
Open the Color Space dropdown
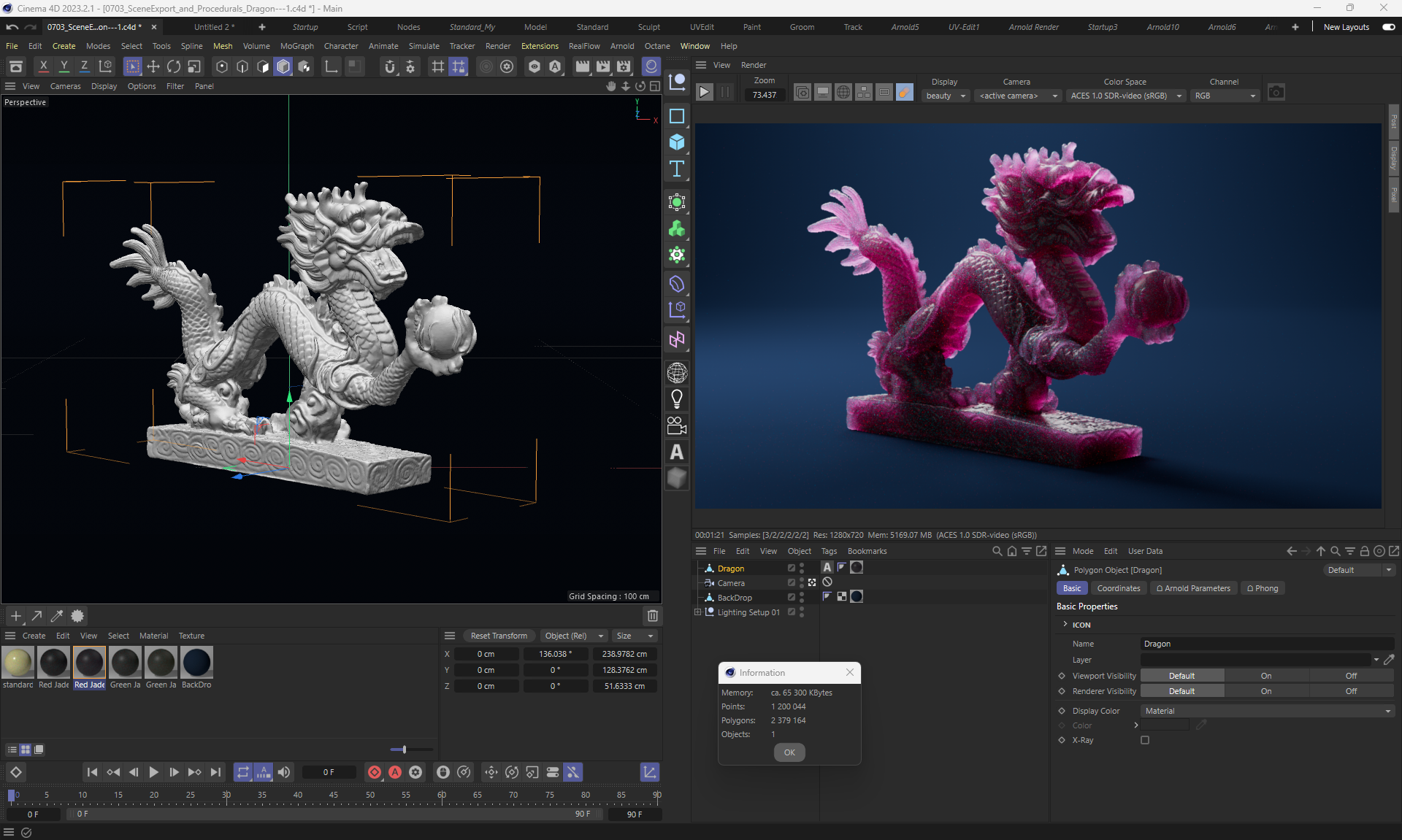pyautogui.click(x=1125, y=96)
